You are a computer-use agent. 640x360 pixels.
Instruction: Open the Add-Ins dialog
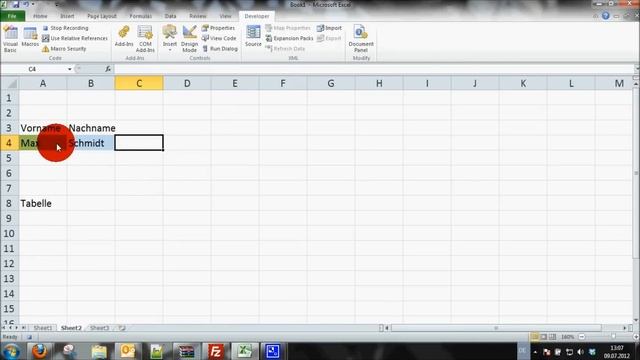[124, 37]
